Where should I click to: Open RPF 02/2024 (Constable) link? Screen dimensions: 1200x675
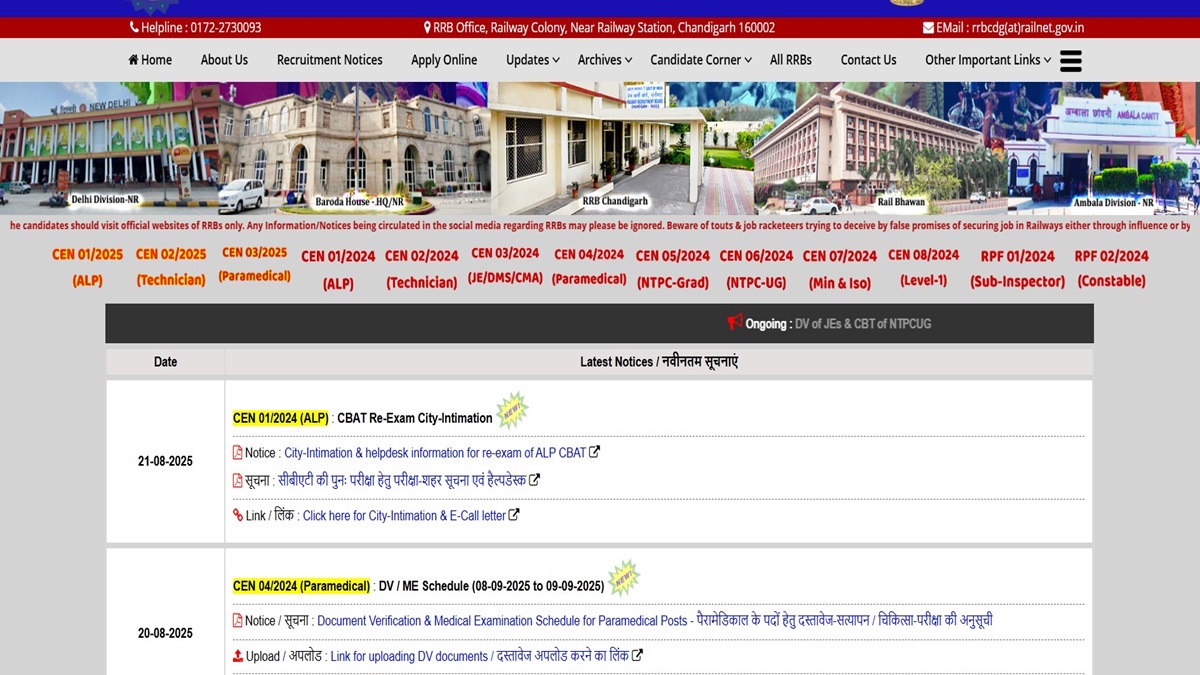tap(1111, 268)
